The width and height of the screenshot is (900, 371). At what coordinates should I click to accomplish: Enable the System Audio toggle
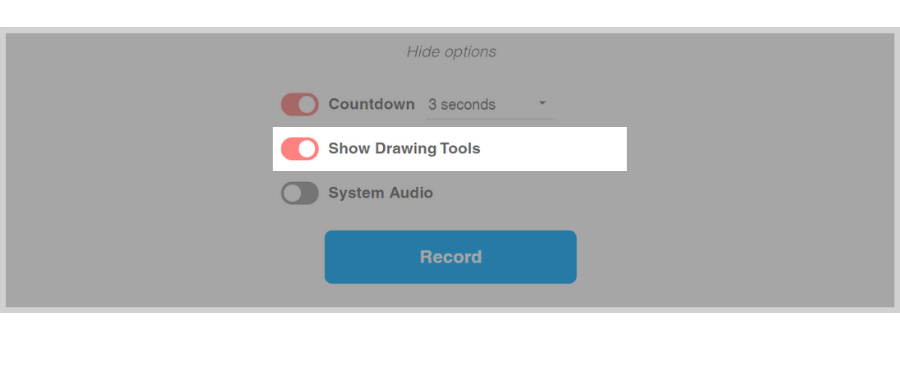pyautogui.click(x=300, y=193)
